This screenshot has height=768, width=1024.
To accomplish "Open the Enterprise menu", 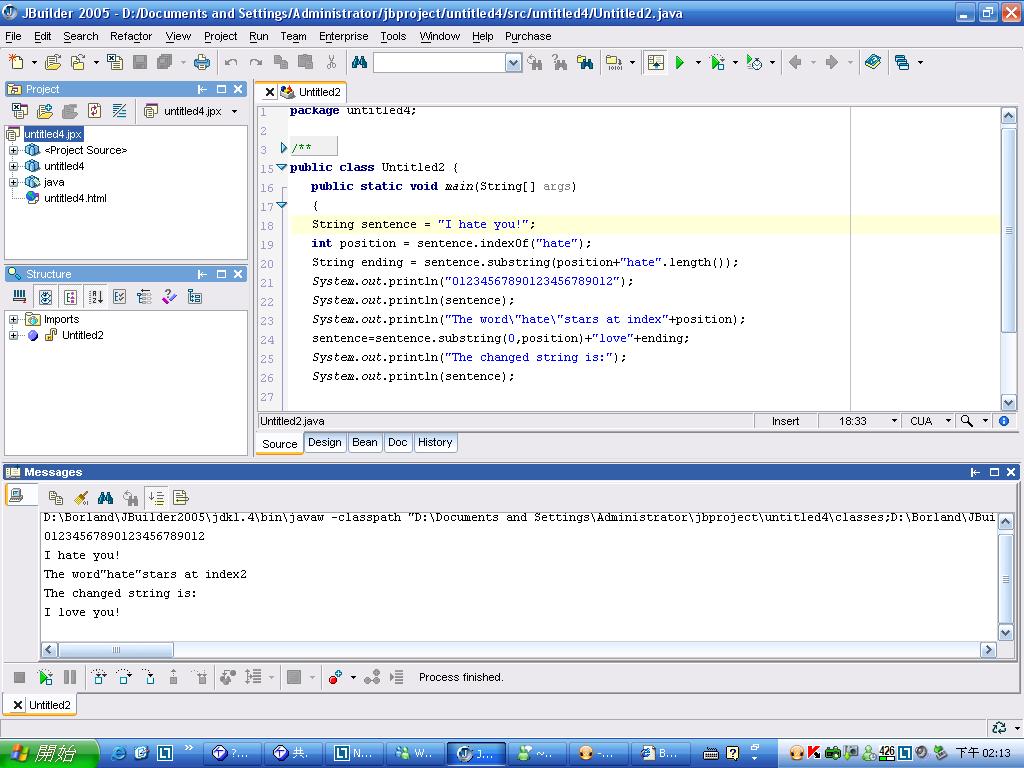I will (x=344, y=37).
